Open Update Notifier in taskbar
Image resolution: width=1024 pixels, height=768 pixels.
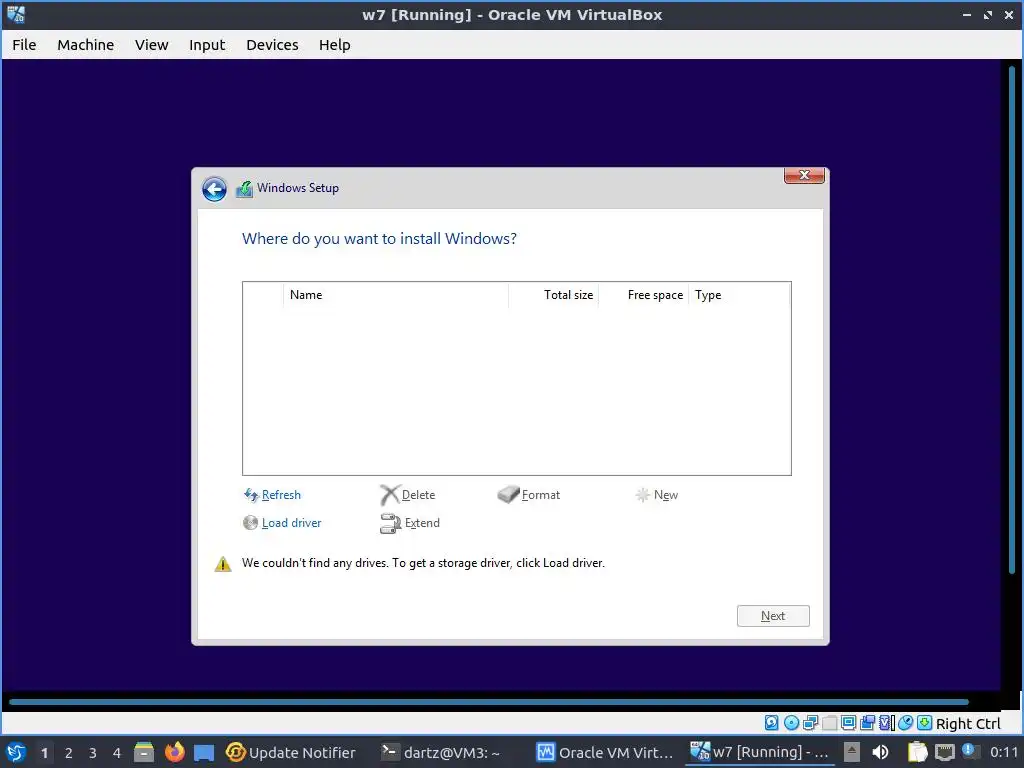[x=291, y=753]
